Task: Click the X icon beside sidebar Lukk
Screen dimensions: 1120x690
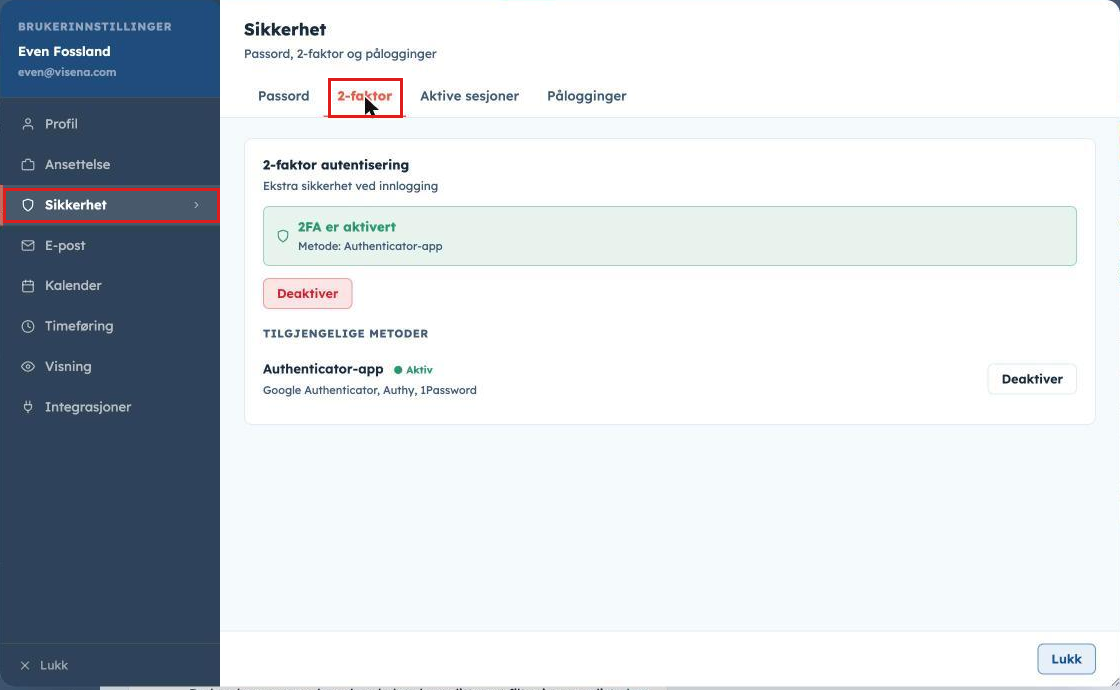Action: (x=25, y=666)
